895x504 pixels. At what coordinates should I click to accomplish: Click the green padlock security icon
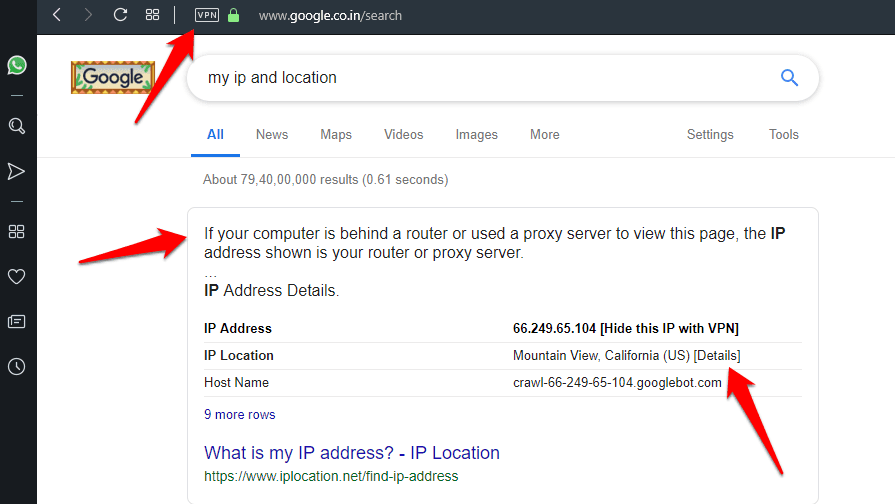(x=234, y=16)
